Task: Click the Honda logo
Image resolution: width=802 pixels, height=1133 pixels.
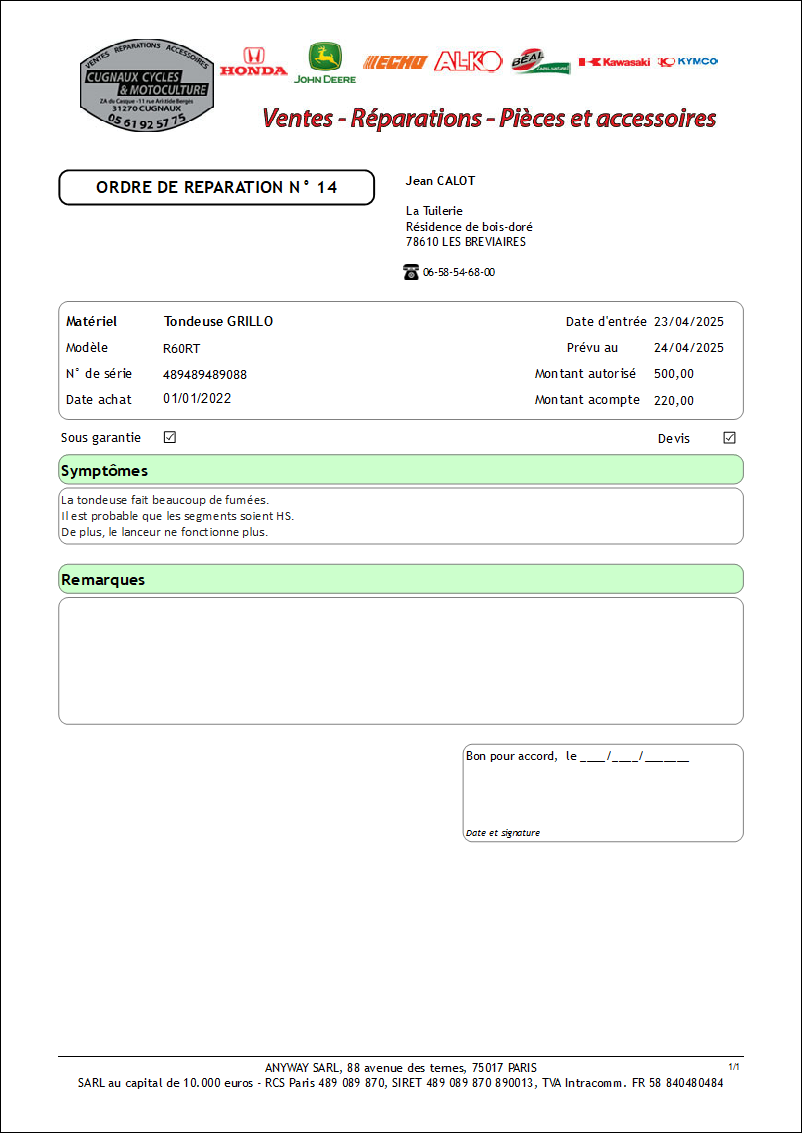Action: [254, 61]
